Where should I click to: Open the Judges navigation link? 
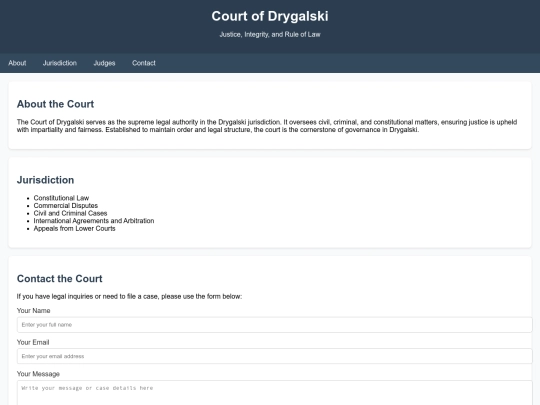coord(104,63)
